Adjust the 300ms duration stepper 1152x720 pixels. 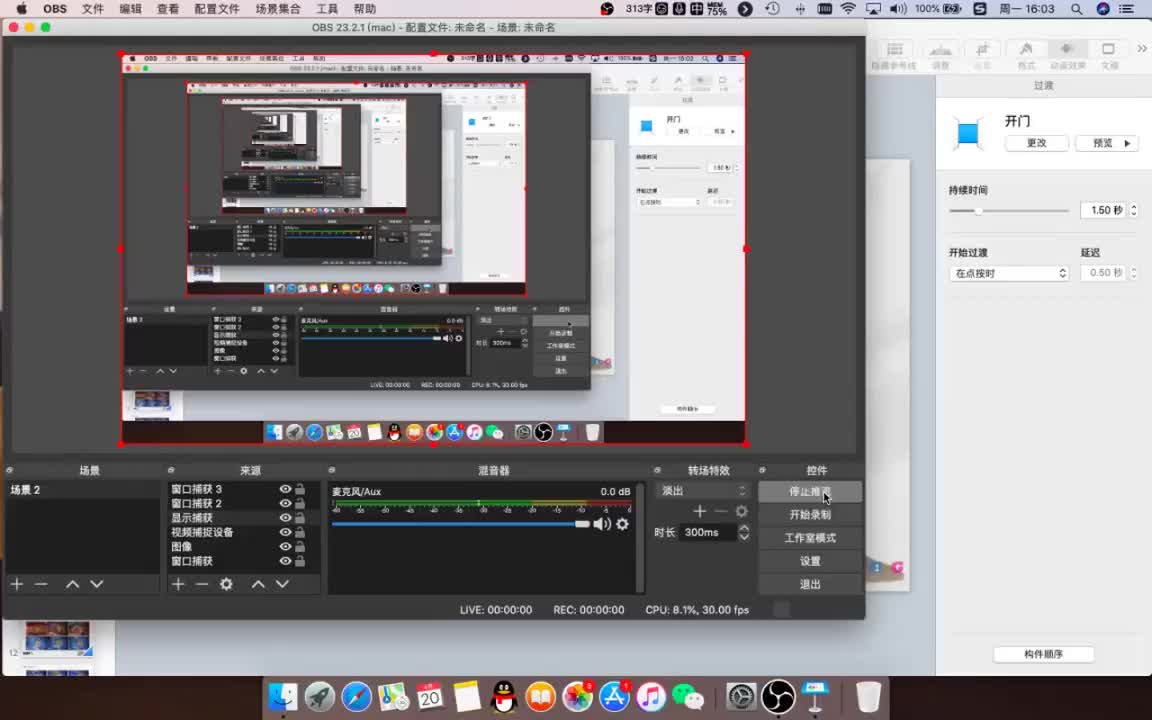pos(744,533)
